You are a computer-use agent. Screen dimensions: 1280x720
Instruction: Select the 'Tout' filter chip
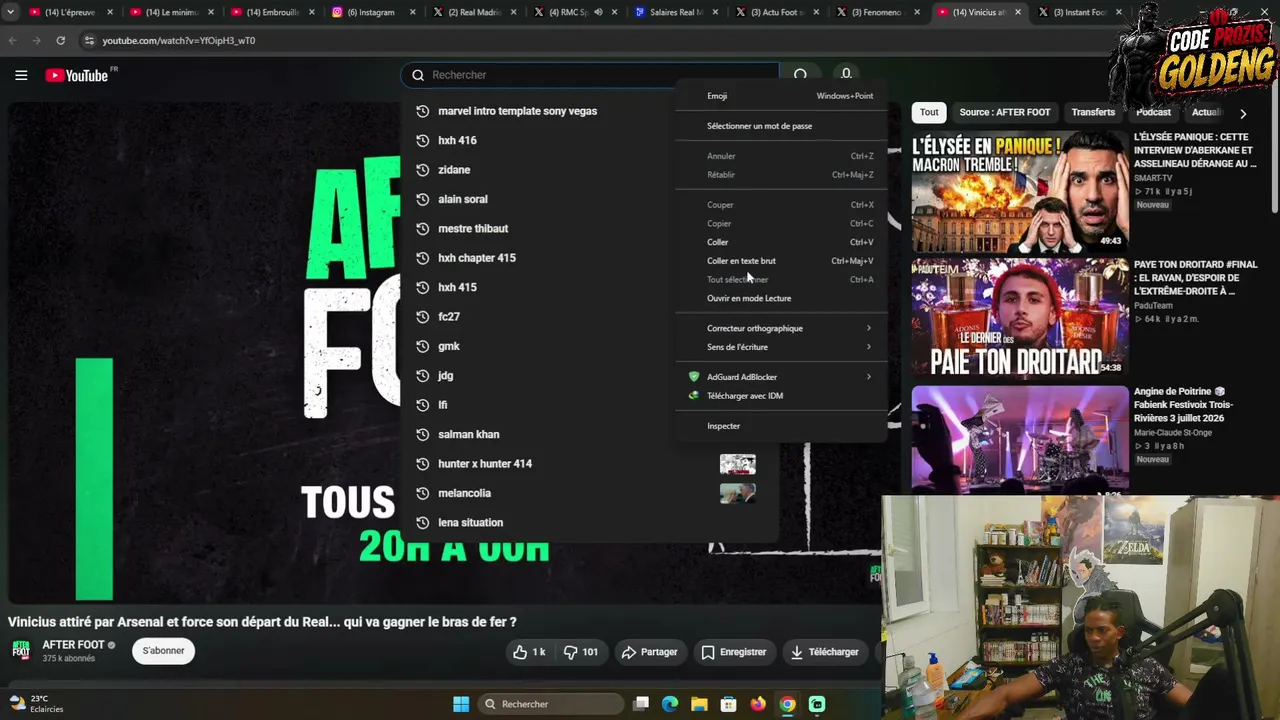pos(929,113)
